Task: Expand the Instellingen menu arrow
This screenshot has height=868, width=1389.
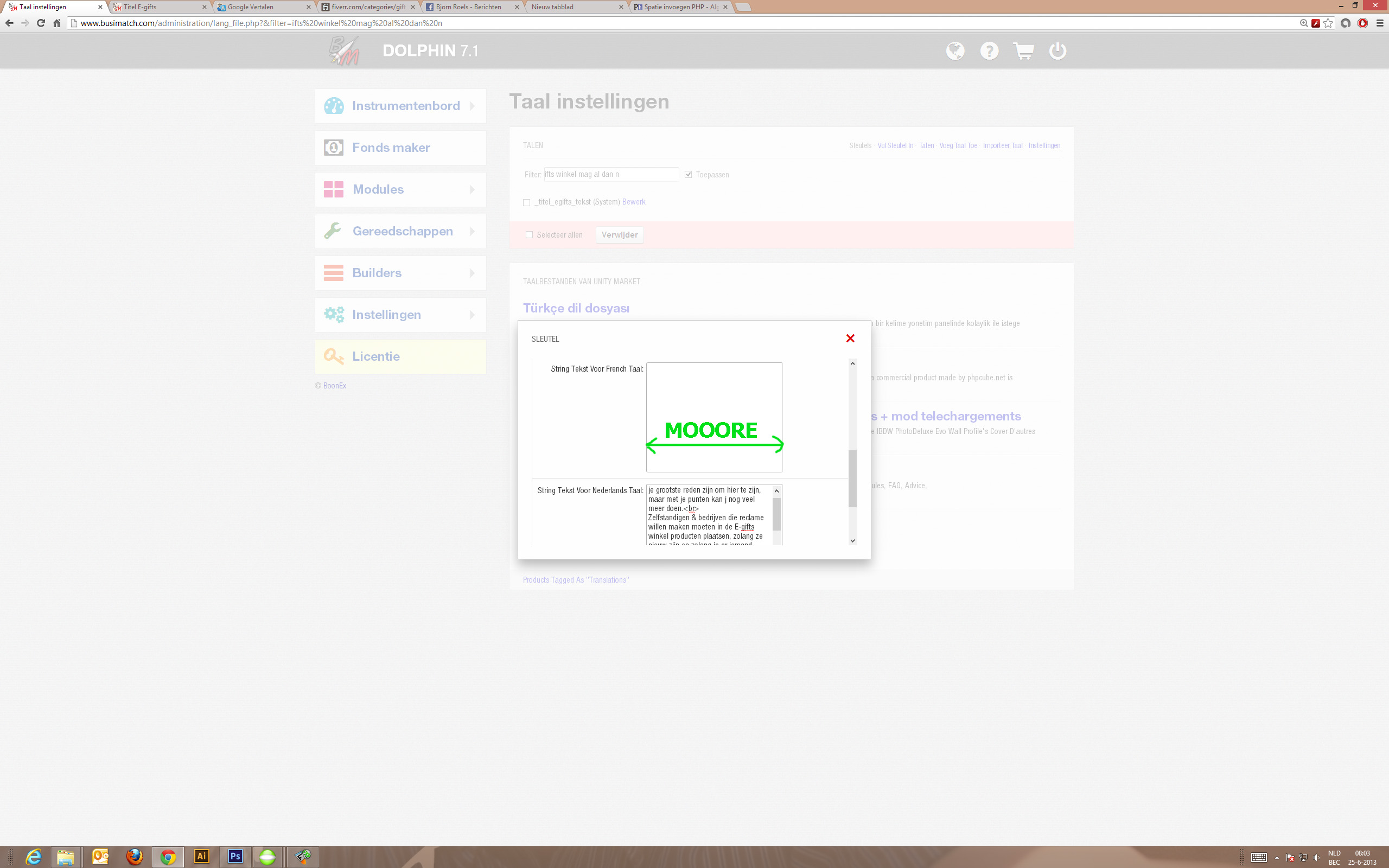Action: click(472, 315)
